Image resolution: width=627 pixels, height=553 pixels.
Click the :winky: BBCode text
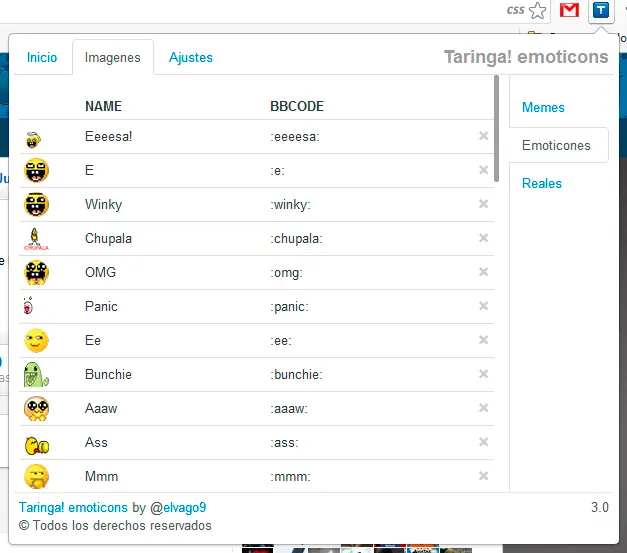pos(290,205)
